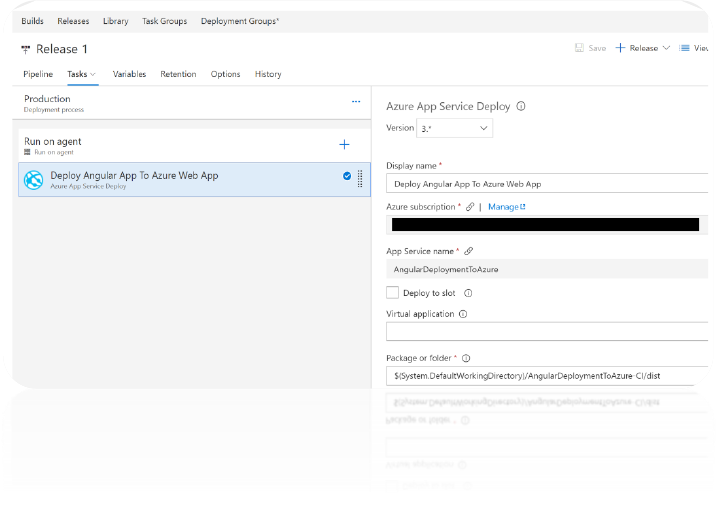Viewport: 716px width, 517px height.
Task: Open the Library menu item
Action: [115, 21]
